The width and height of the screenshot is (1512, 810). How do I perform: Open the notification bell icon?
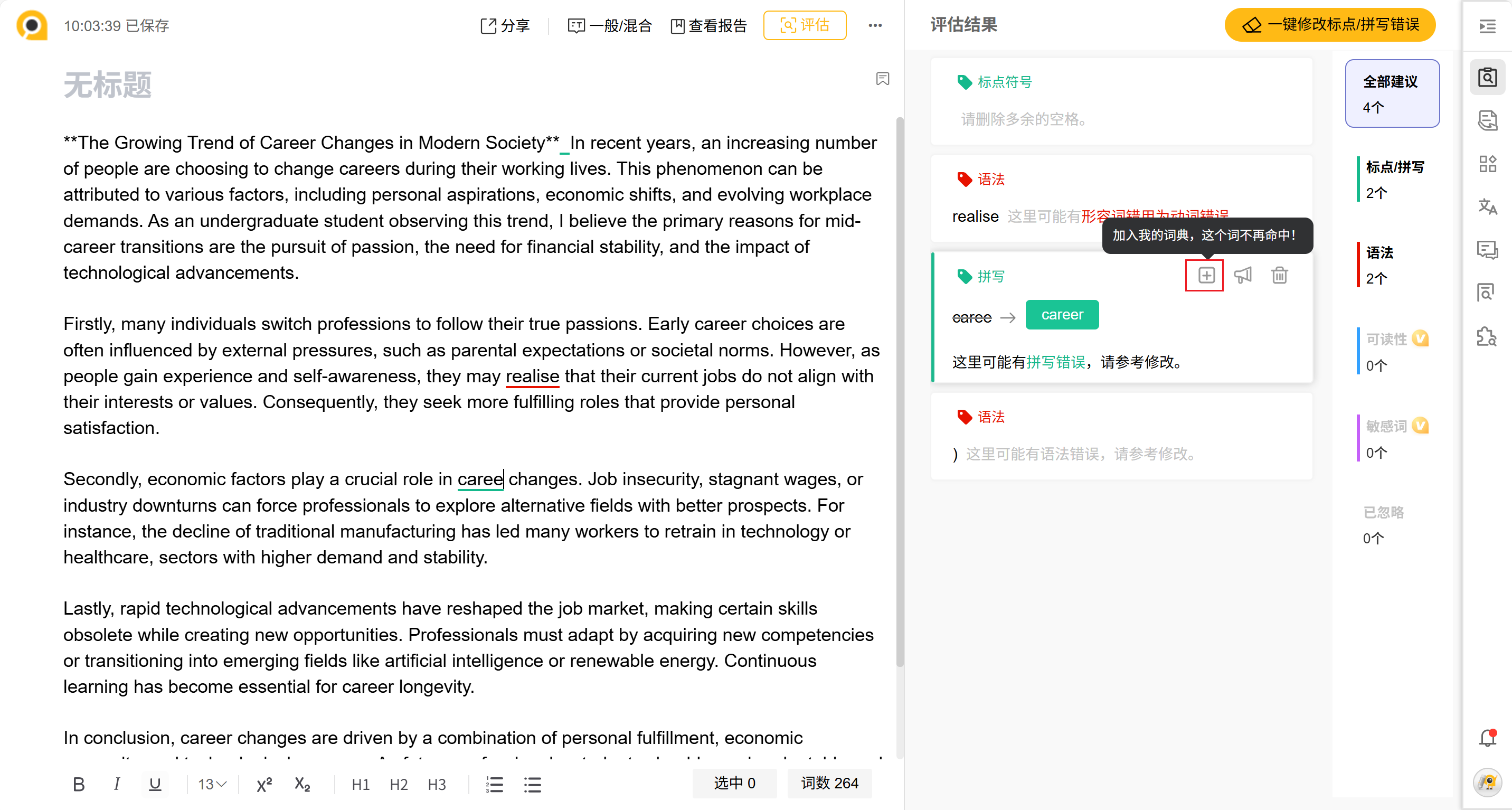click(x=1487, y=738)
